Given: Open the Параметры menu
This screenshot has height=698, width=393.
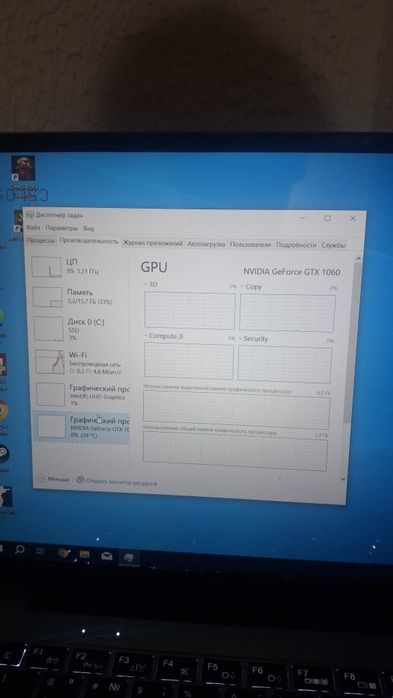Looking at the screenshot, I should click(62, 228).
